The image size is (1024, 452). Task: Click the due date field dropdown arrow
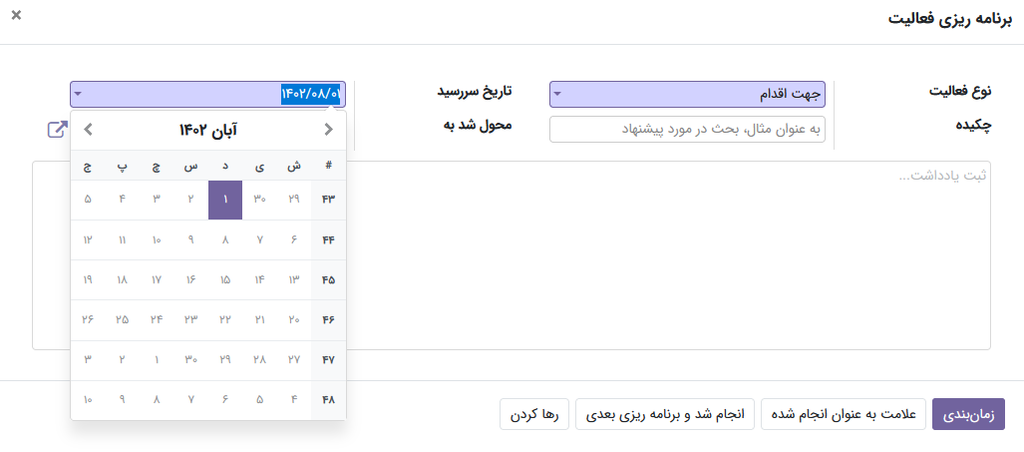(x=78, y=94)
